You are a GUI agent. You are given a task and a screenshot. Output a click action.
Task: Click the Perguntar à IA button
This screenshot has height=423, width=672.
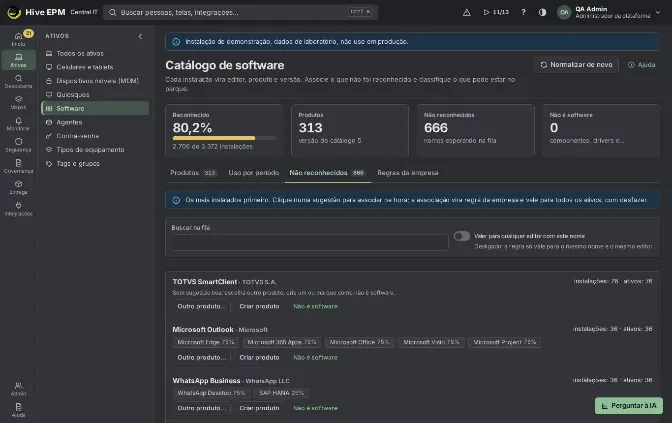coord(629,406)
